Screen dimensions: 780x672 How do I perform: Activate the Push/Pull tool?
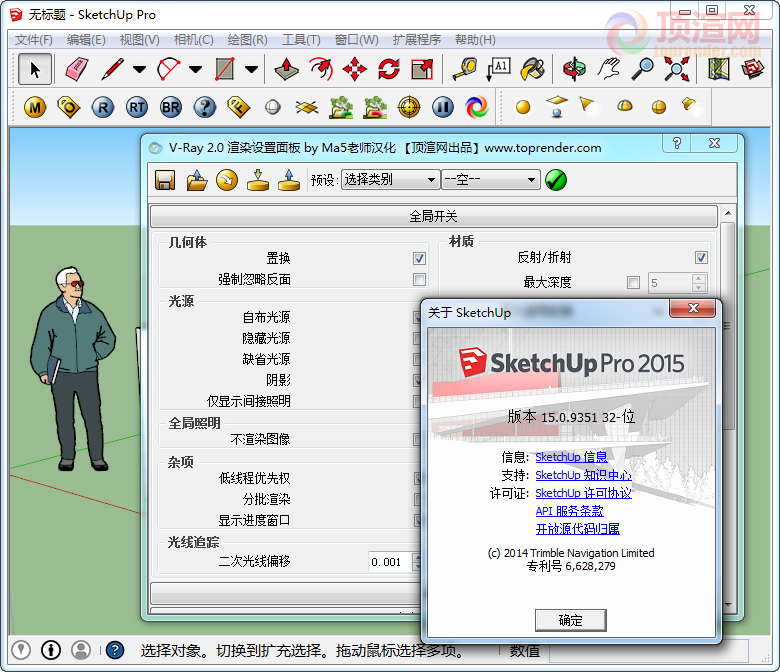pos(287,69)
